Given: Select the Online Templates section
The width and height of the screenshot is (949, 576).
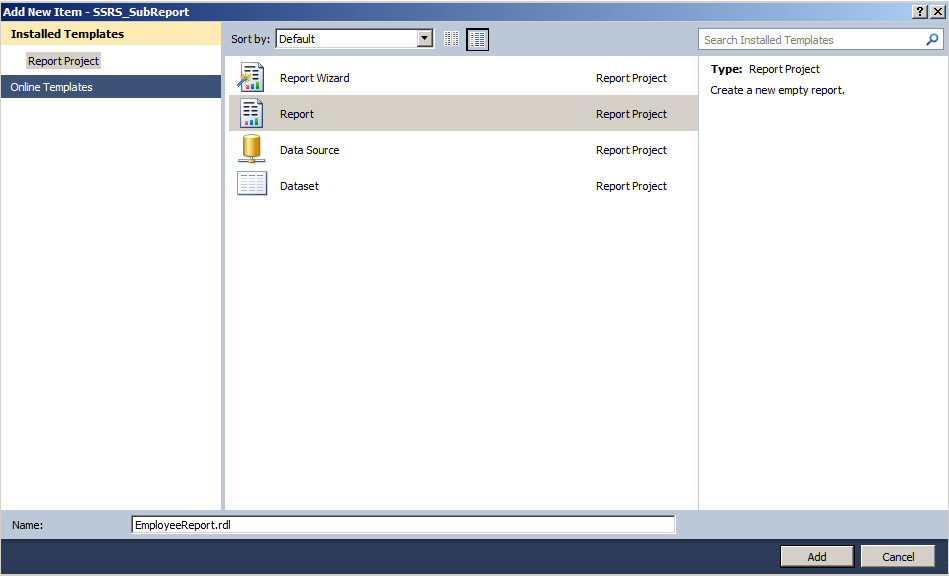Looking at the screenshot, I should click(x=111, y=87).
